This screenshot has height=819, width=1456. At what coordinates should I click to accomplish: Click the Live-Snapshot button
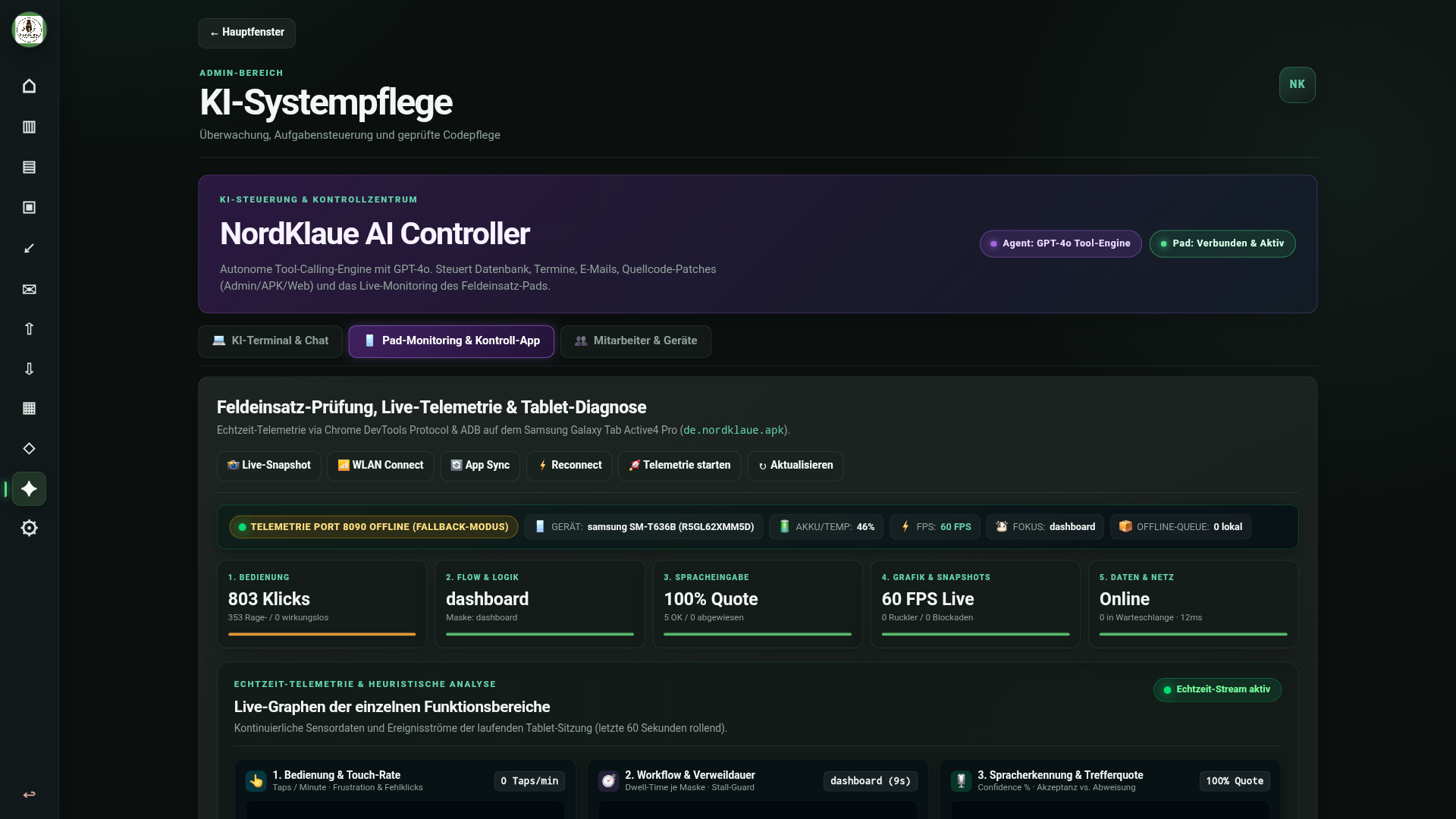269,466
